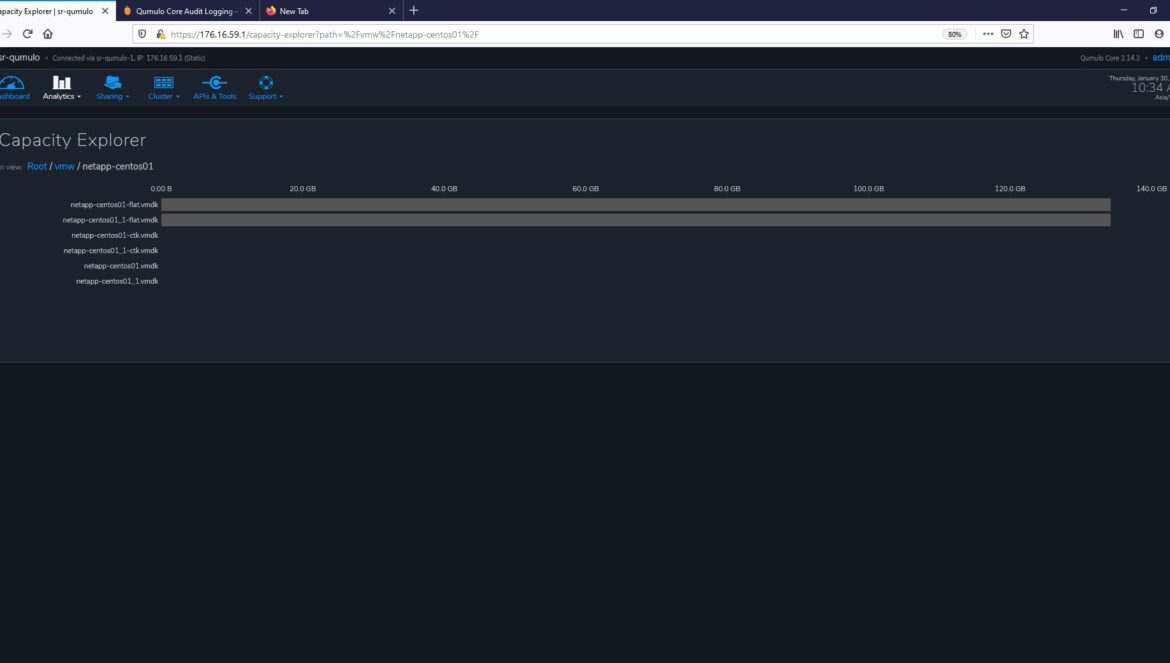This screenshot has width=1170, height=663.
Task: Save page to Pocket
Action: tap(1006, 34)
